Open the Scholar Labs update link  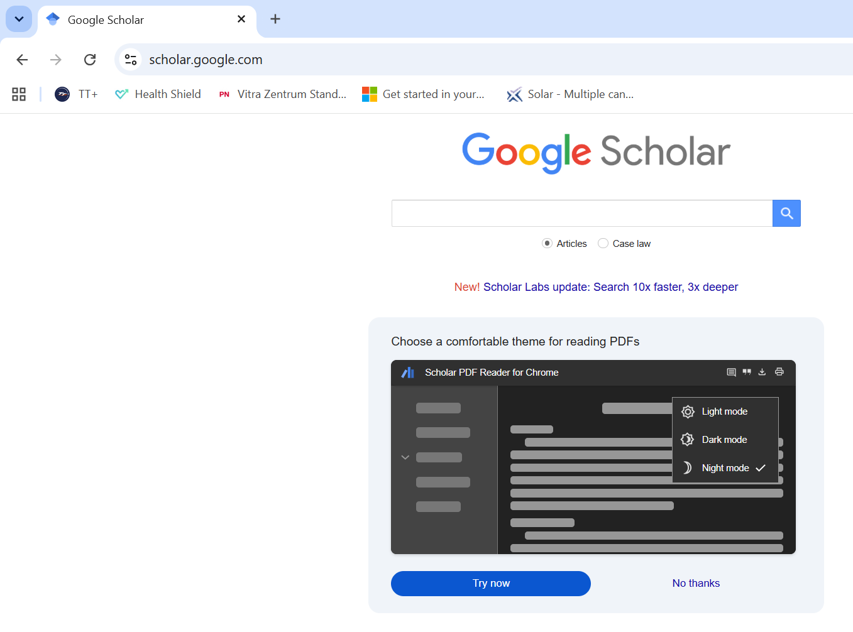[x=610, y=287]
